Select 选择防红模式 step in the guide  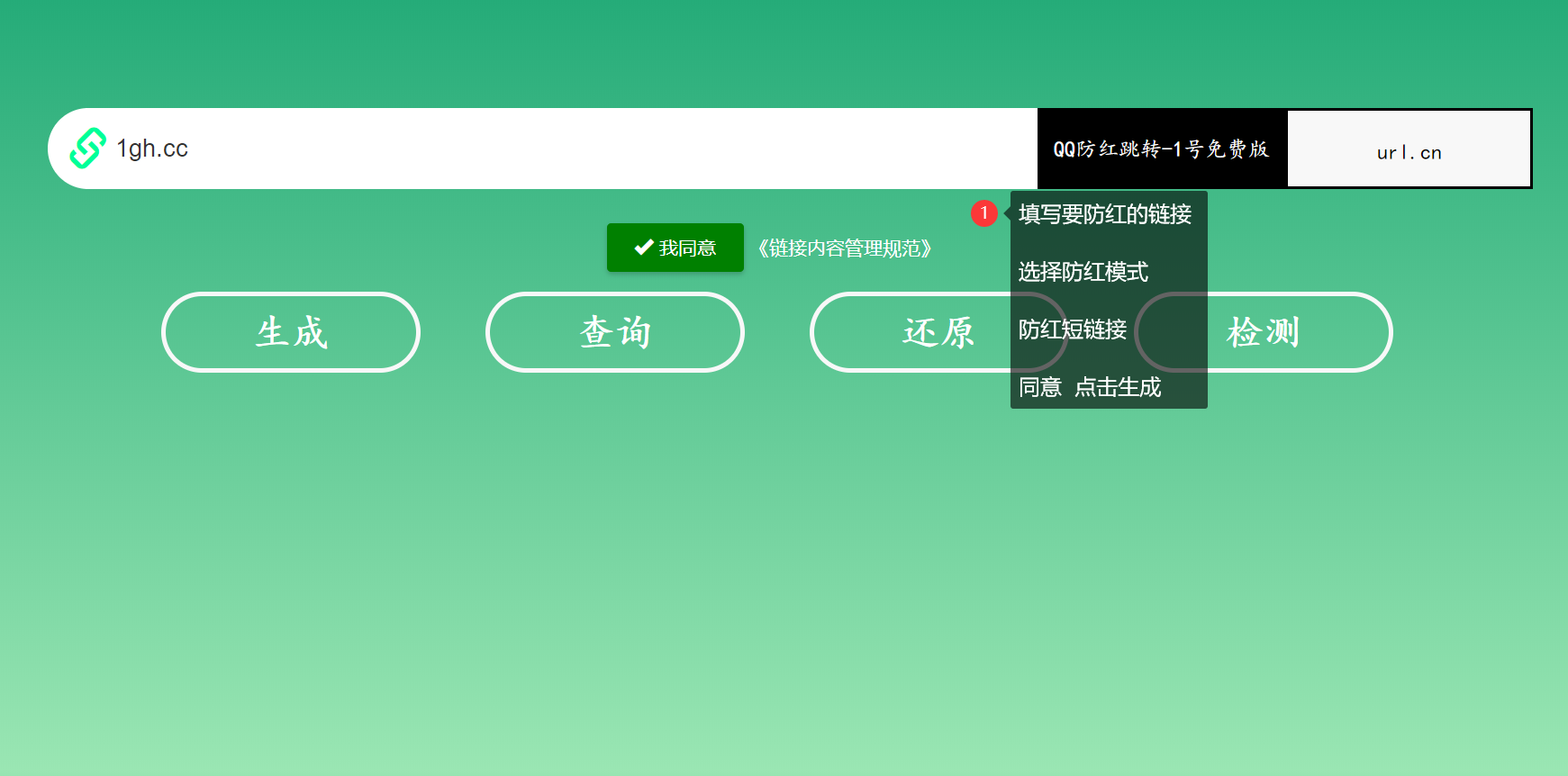(x=1083, y=272)
